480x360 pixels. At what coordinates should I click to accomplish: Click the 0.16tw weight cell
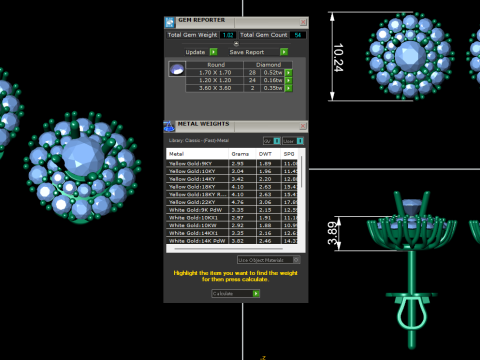point(273,80)
